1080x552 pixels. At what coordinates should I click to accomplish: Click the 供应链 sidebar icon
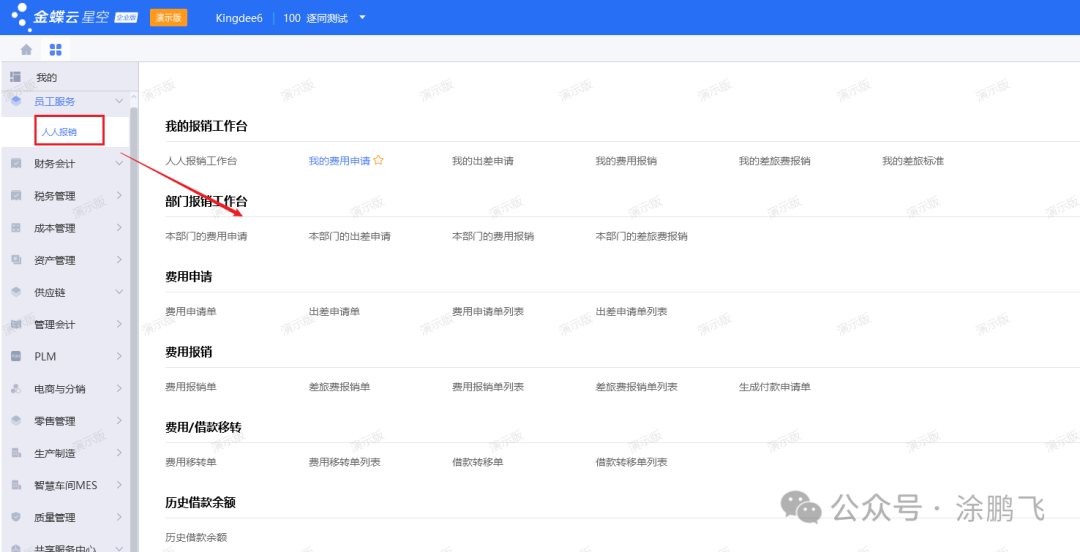tap(16, 292)
